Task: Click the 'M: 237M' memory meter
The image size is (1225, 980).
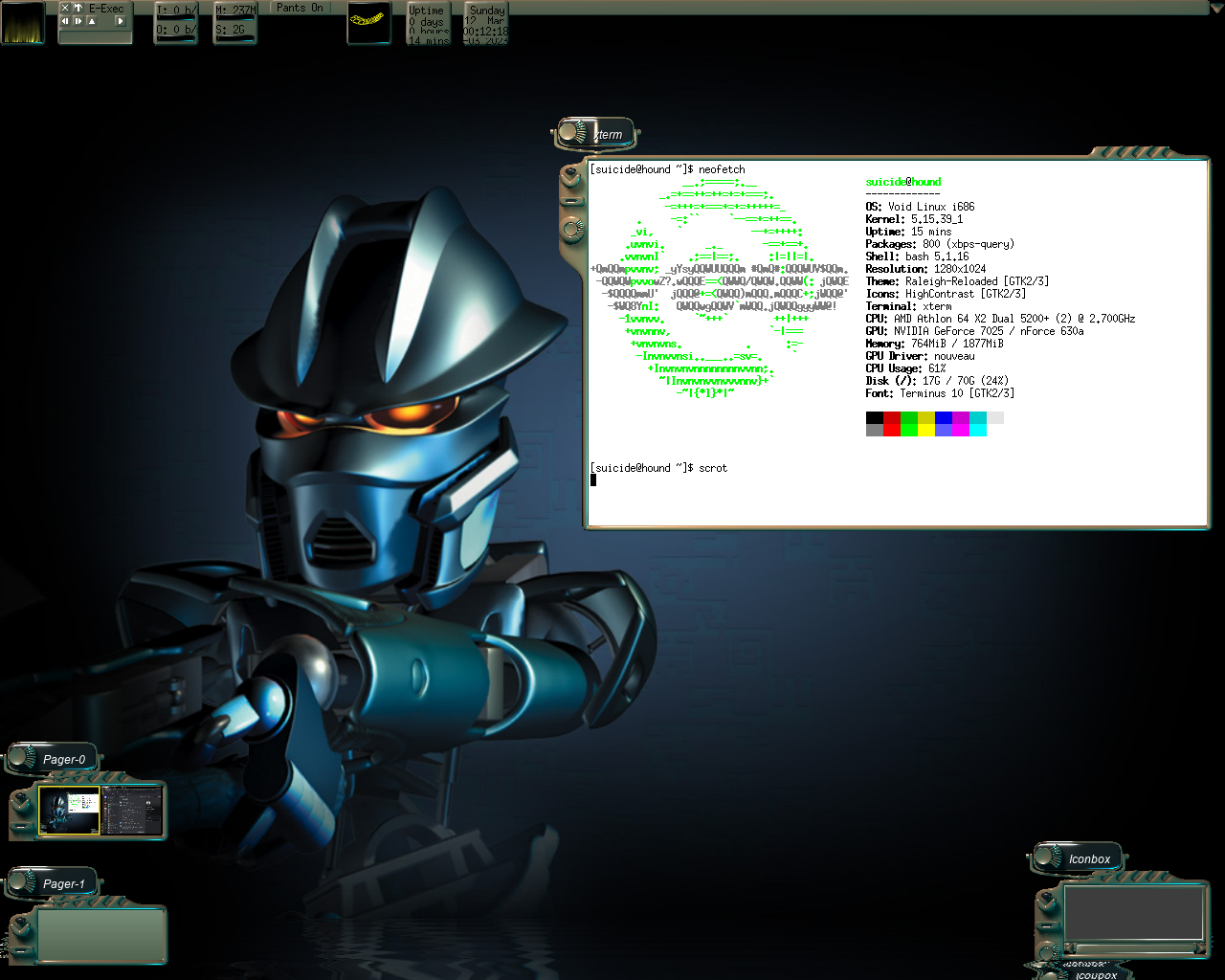Action: tap(234, 11)
